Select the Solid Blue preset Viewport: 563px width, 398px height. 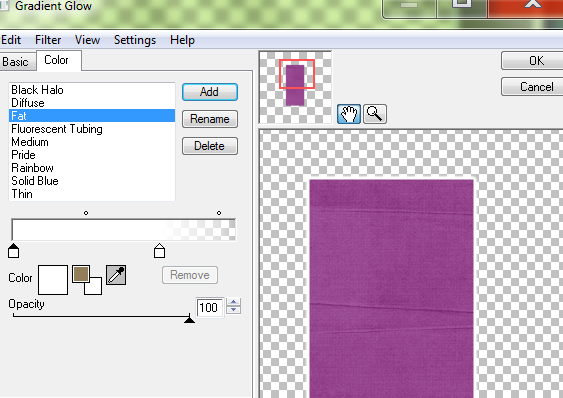[x=92, y=181]
